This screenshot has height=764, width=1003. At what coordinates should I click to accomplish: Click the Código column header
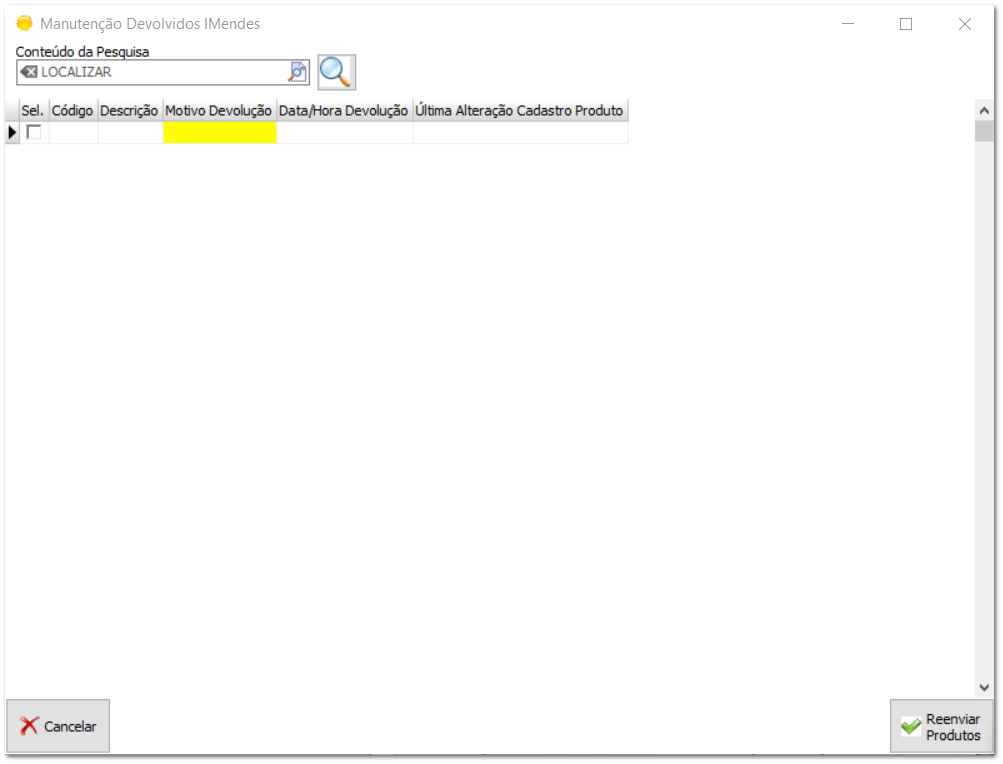click(72, 111)
